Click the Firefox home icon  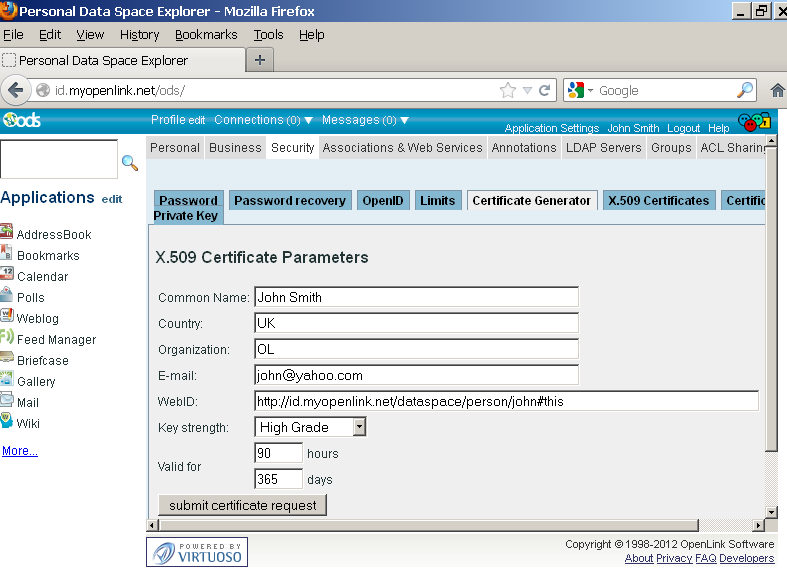click(x=777, y=90)
